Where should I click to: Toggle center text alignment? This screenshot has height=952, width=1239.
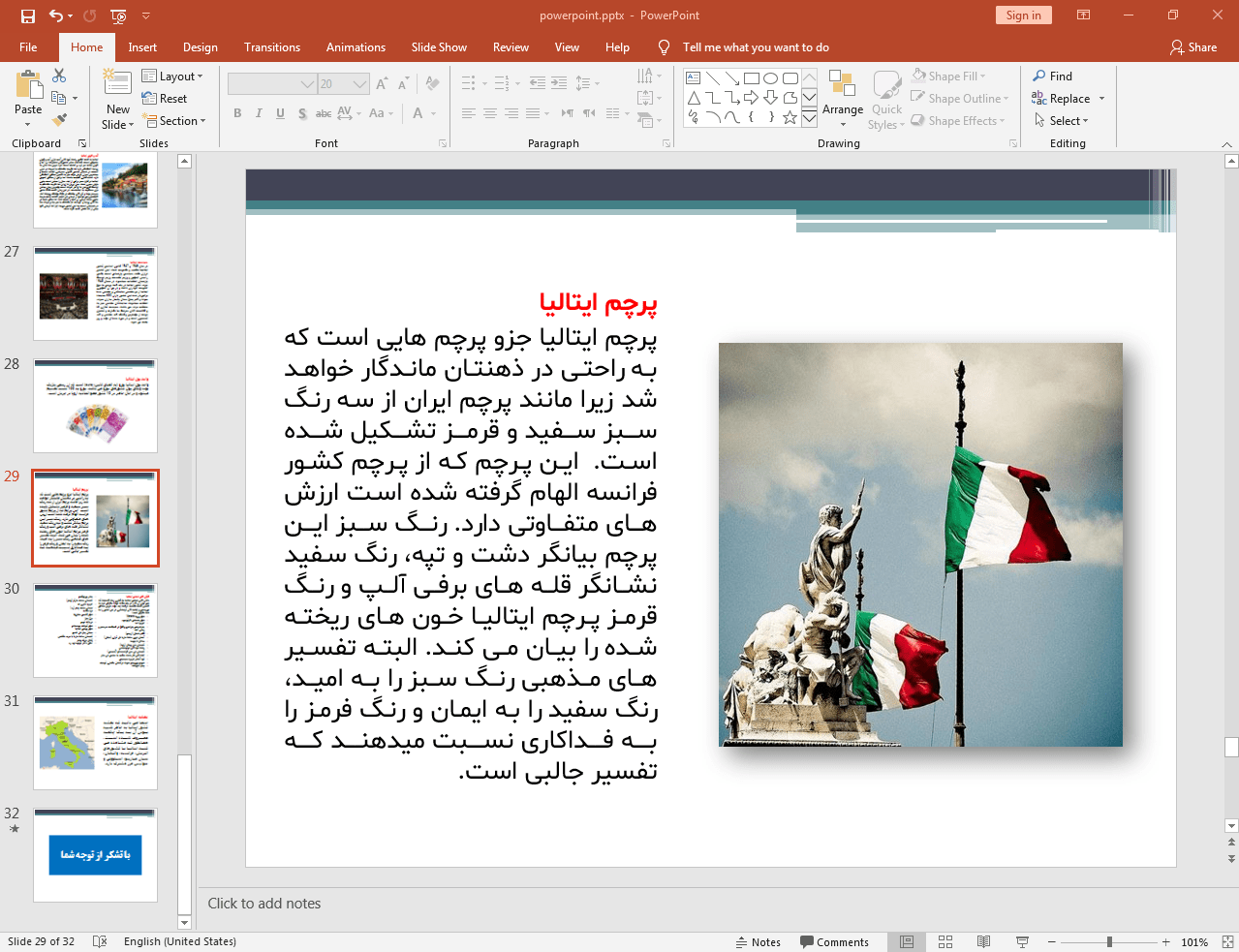pos(490,113)
